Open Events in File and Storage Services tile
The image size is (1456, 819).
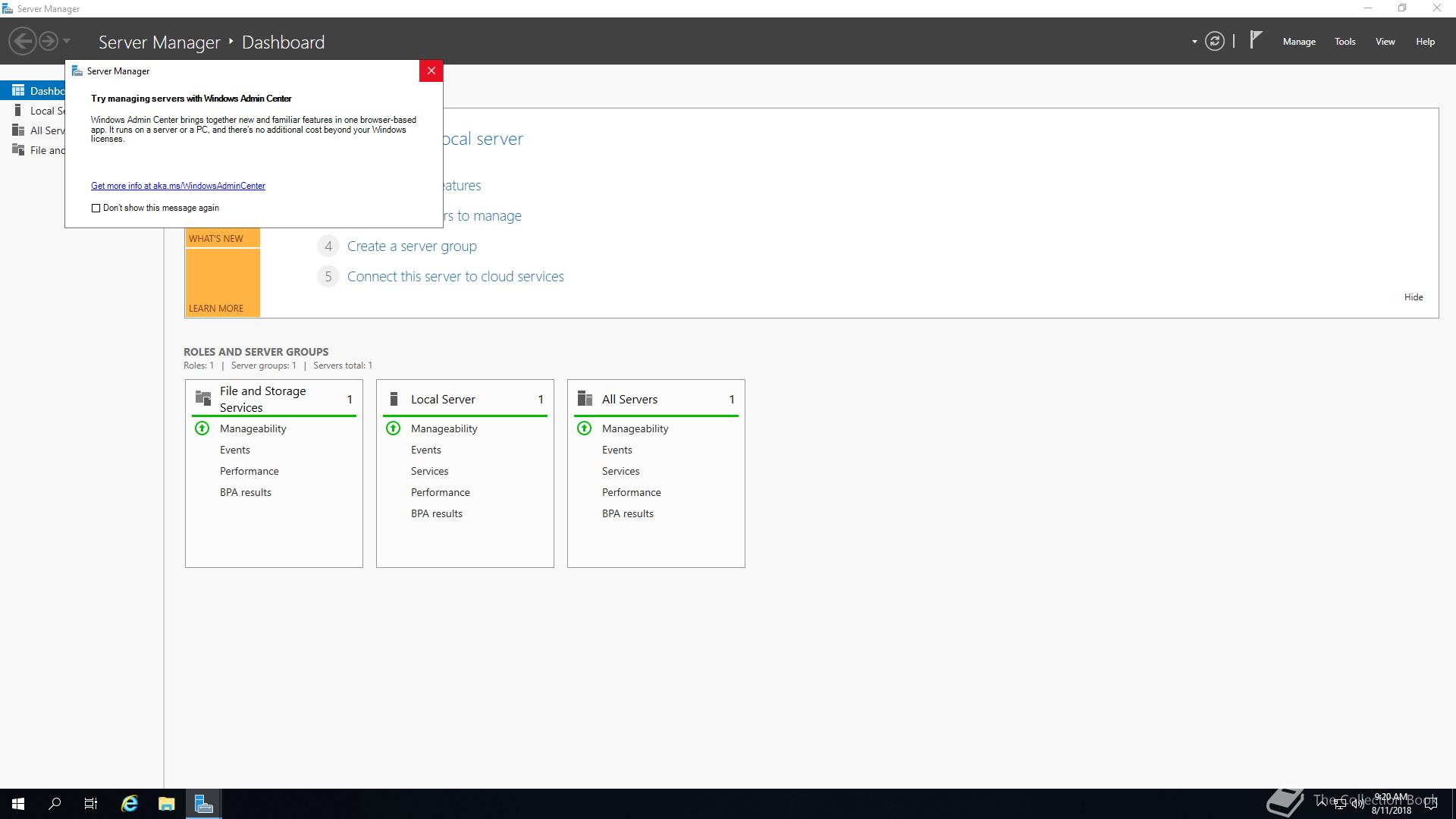pos(235,450)
